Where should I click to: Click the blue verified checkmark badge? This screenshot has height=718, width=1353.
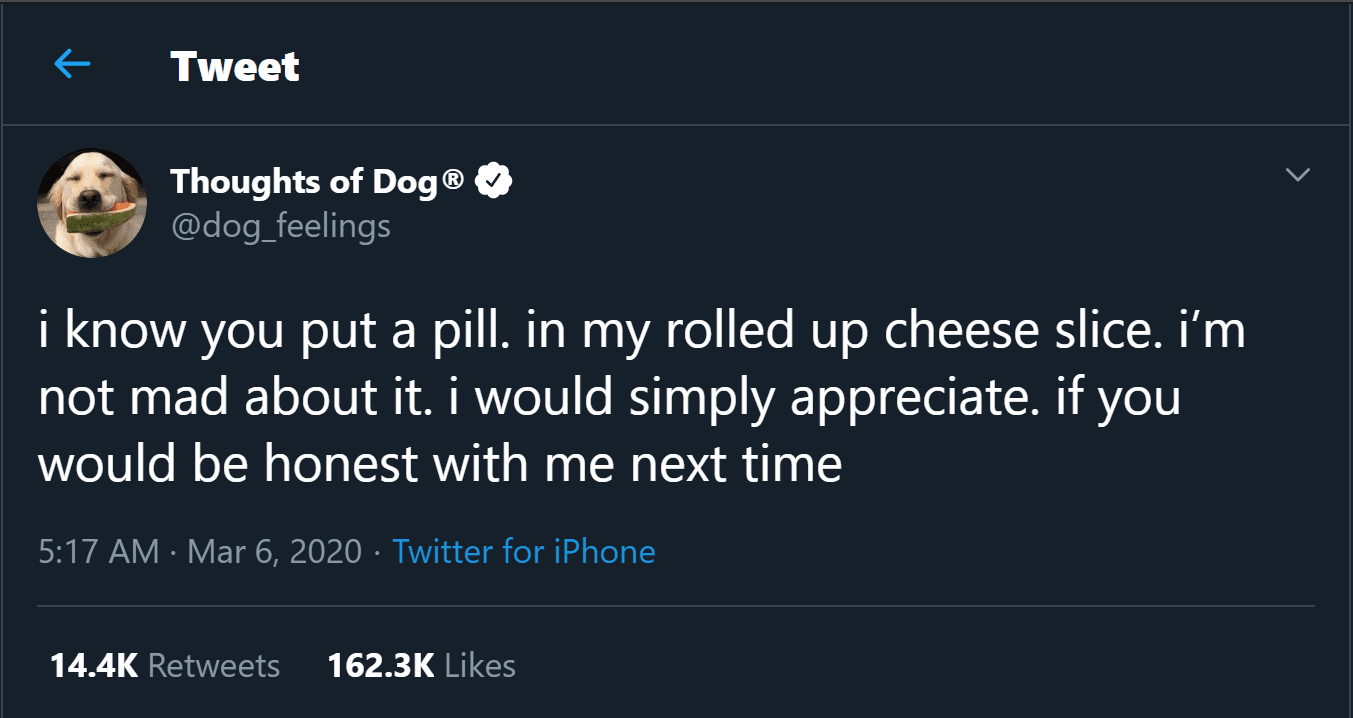click(493, 181)
